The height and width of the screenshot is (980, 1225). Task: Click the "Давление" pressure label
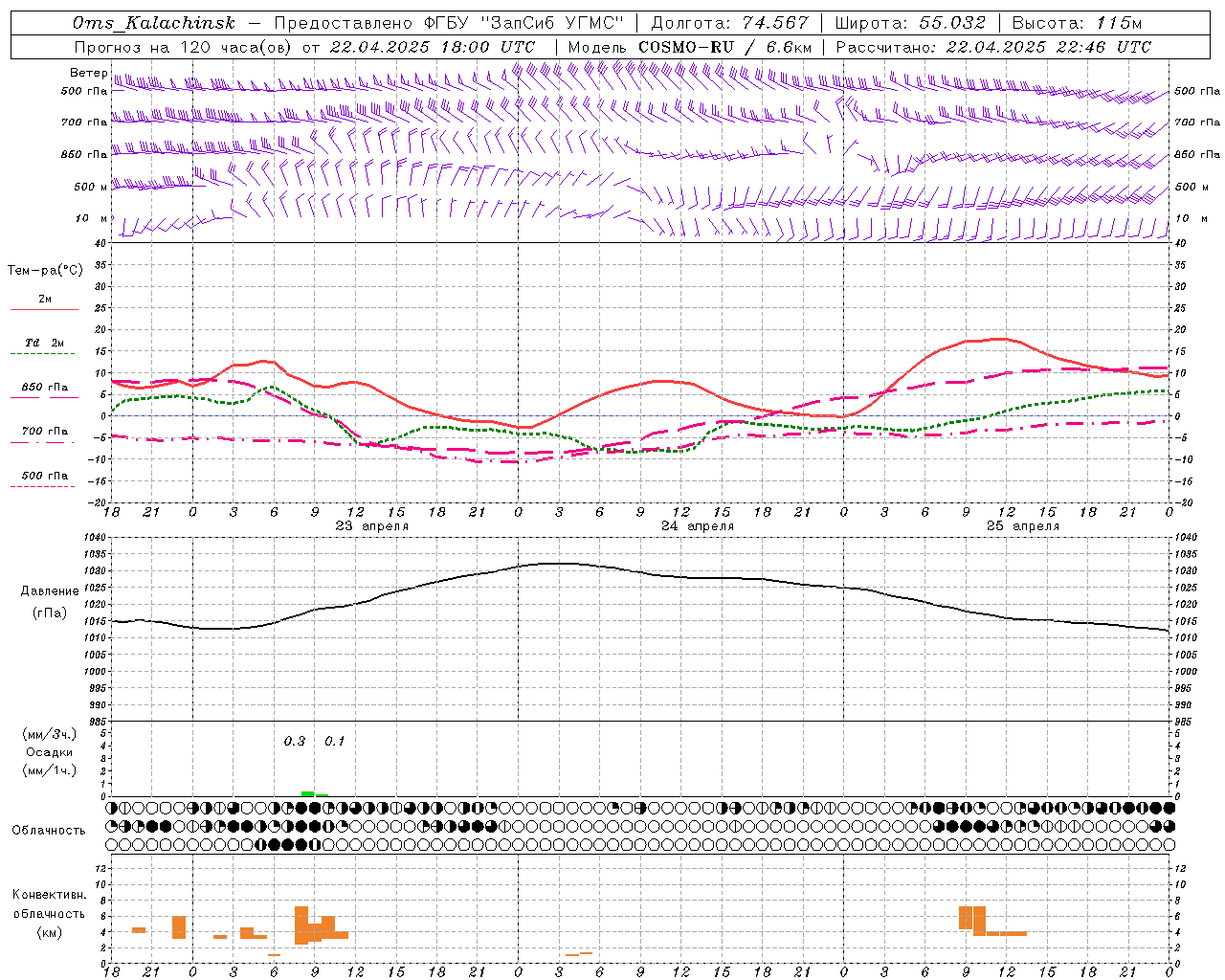(x=49, y=591)
